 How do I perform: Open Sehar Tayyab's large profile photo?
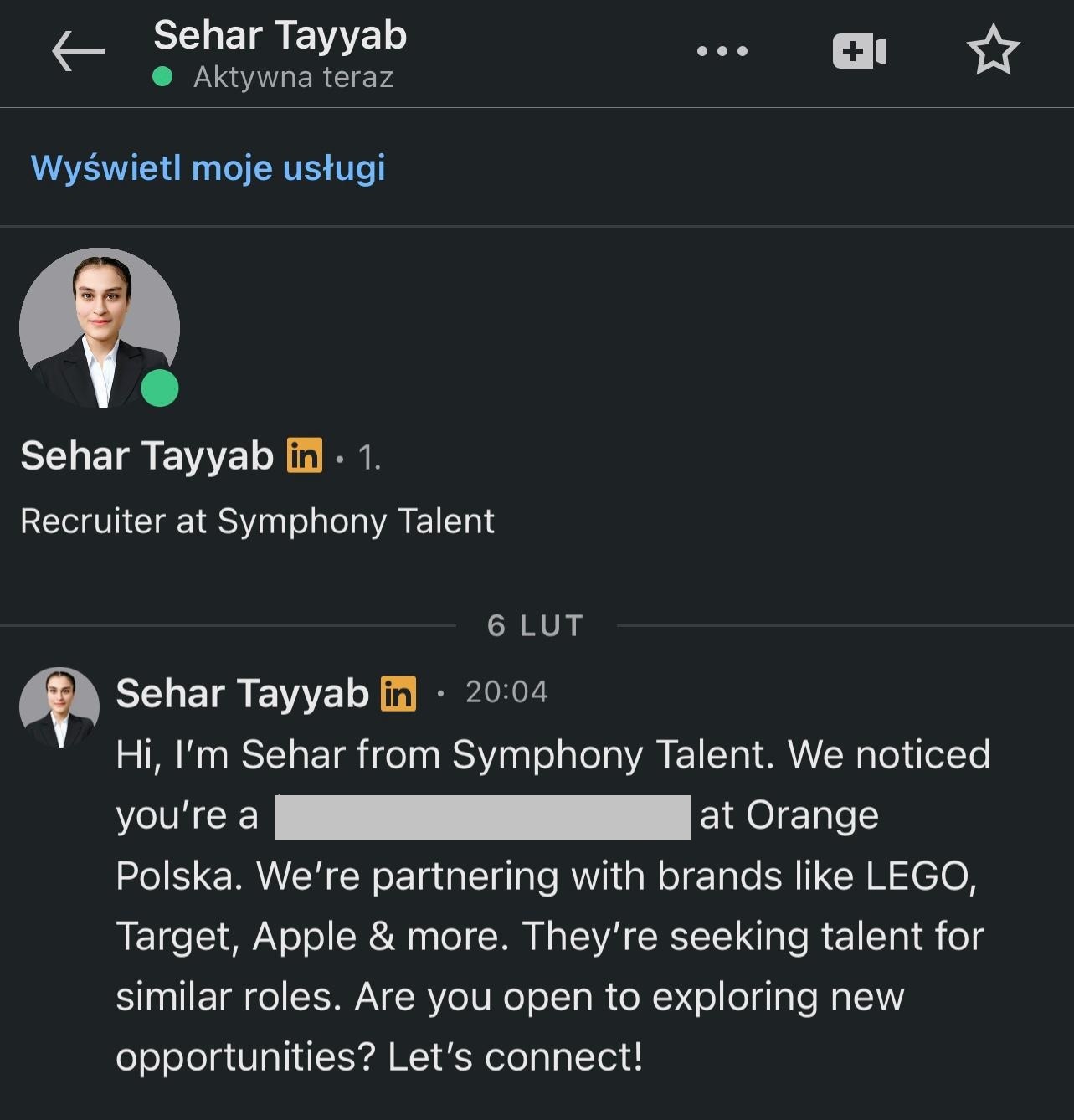99,327
